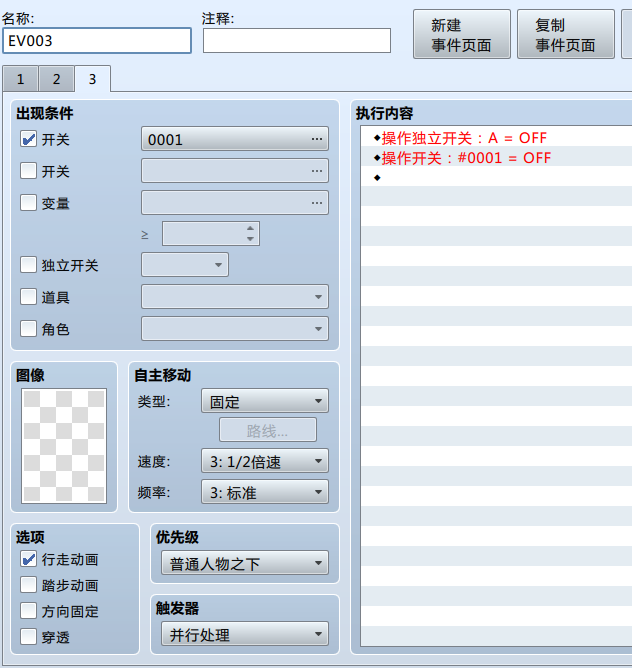Open the 触发器 dropdown 并行处理
The width and height of the screenshot is (632, 668).
point(245,634)
